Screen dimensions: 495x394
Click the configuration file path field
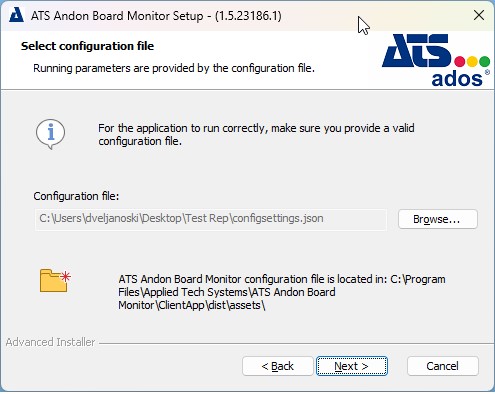coord(211,219)
